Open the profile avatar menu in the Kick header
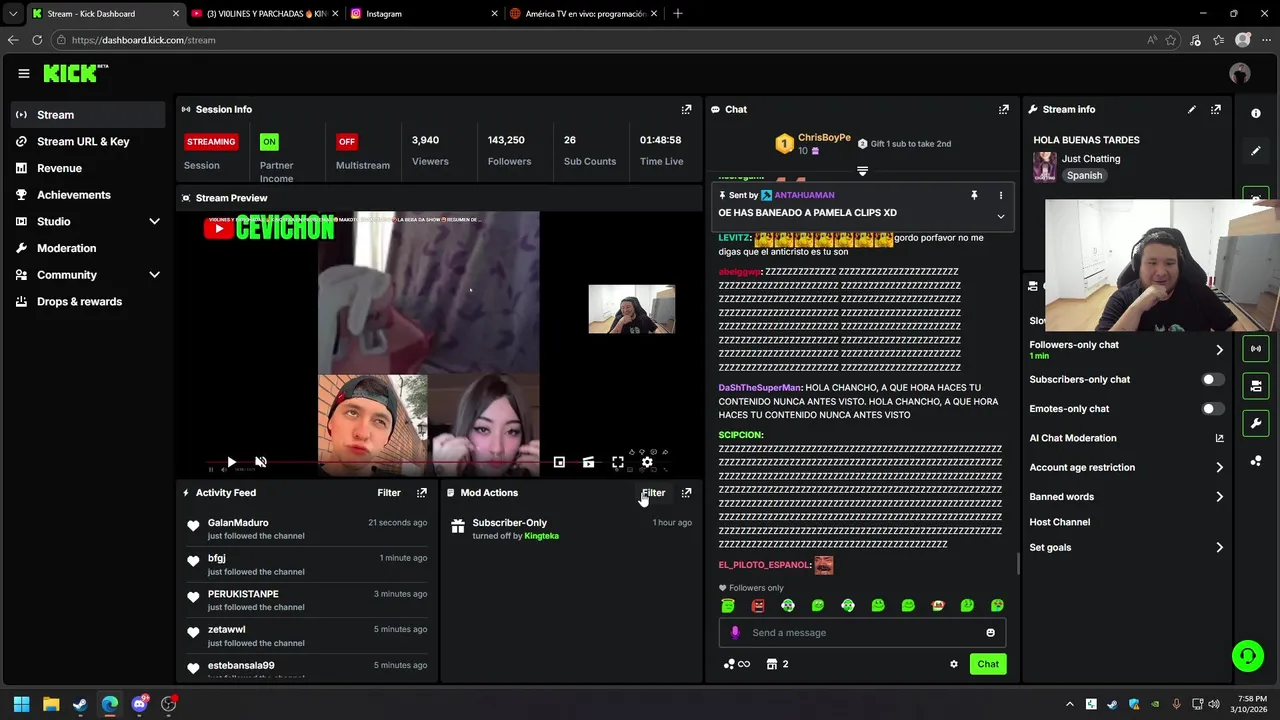Screen dimensions: 1280x720 1240,73
